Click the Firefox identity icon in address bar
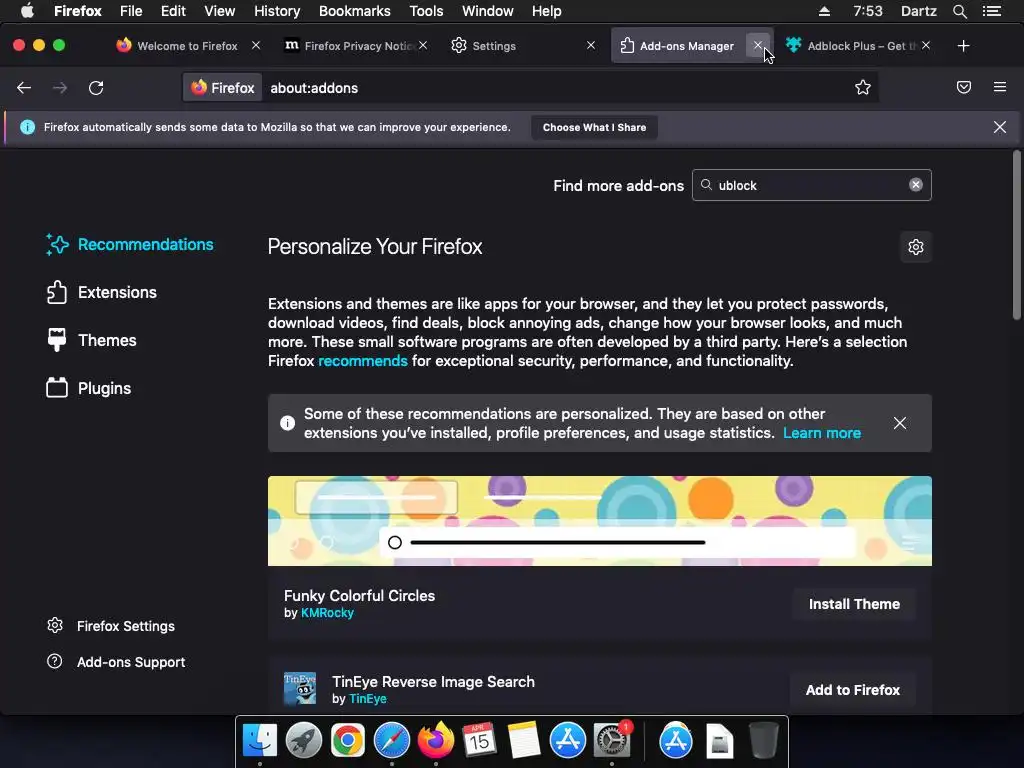This screenshot has width=1024, height=768. (x=223, y=88)
